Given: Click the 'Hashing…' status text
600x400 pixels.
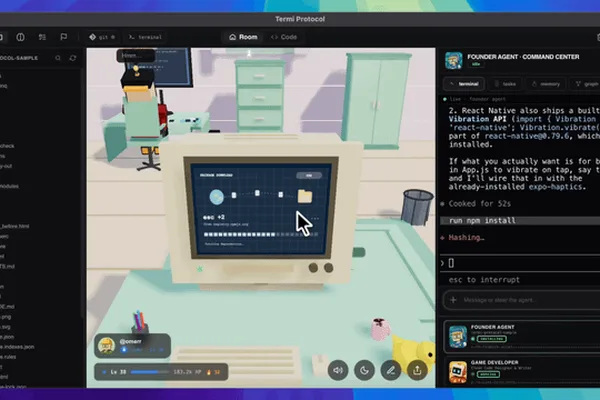Looking at the screenshot, I should [x=466, y=238].
